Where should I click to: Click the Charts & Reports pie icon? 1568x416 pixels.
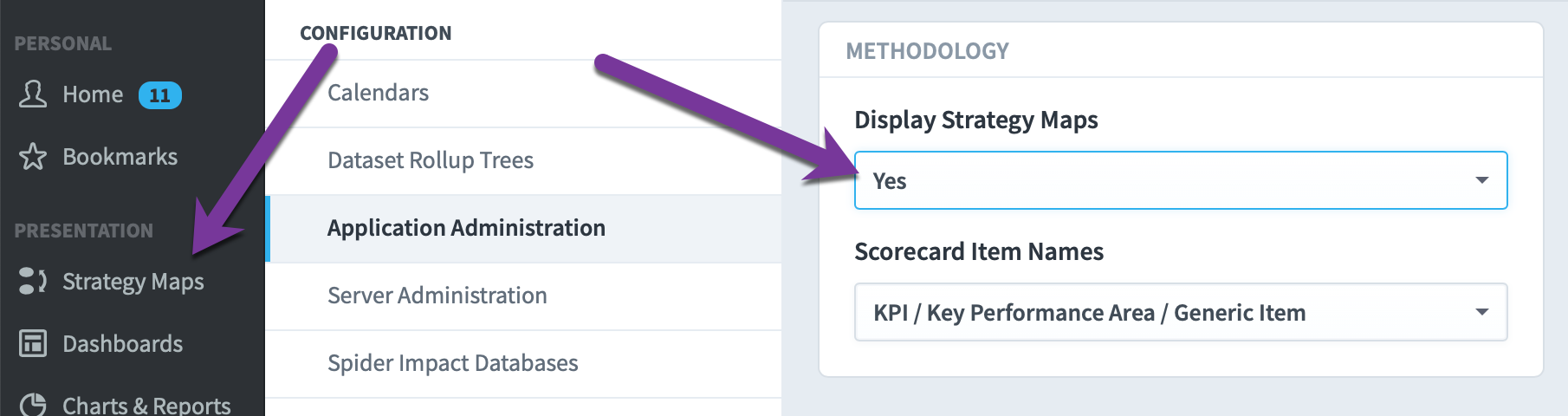click(33, 405)
